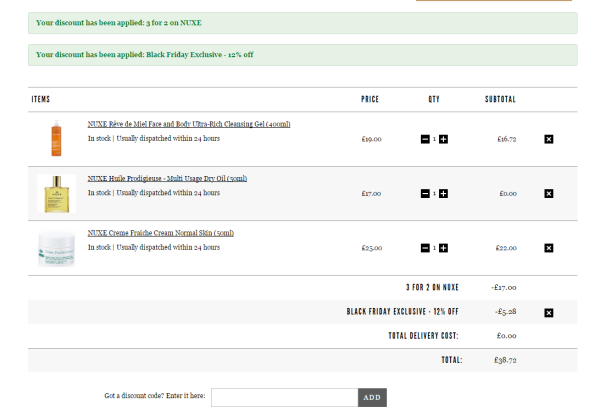Click the Black Friday discount -£5.28 amount
This screenshot has height=413, width=600.
point(505,312)
